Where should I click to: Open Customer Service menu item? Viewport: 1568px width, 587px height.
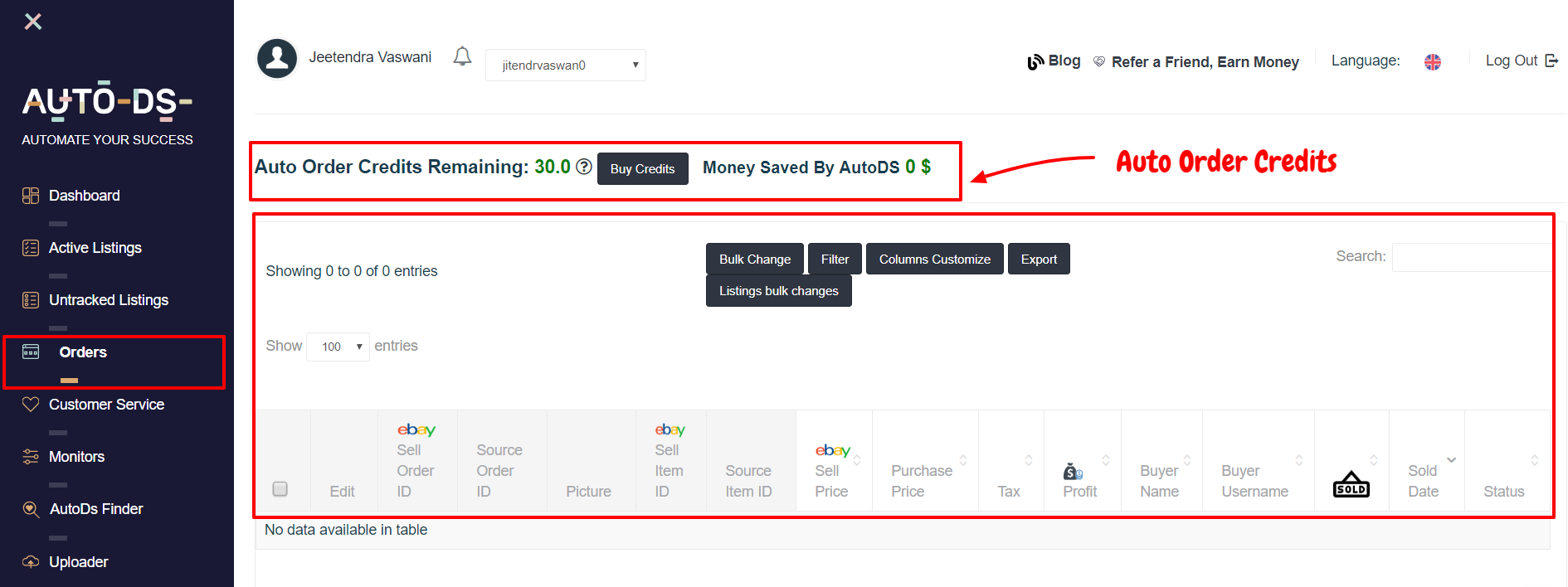point(106,405)
